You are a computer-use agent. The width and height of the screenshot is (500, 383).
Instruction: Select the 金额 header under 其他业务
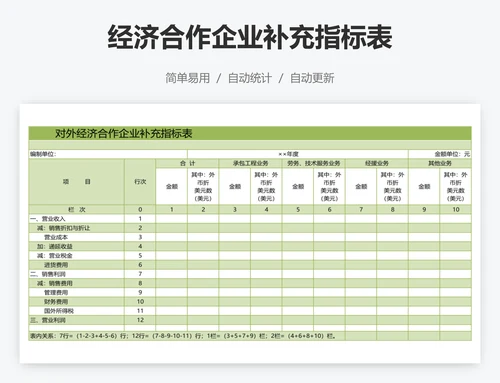(x=424, y=186)
